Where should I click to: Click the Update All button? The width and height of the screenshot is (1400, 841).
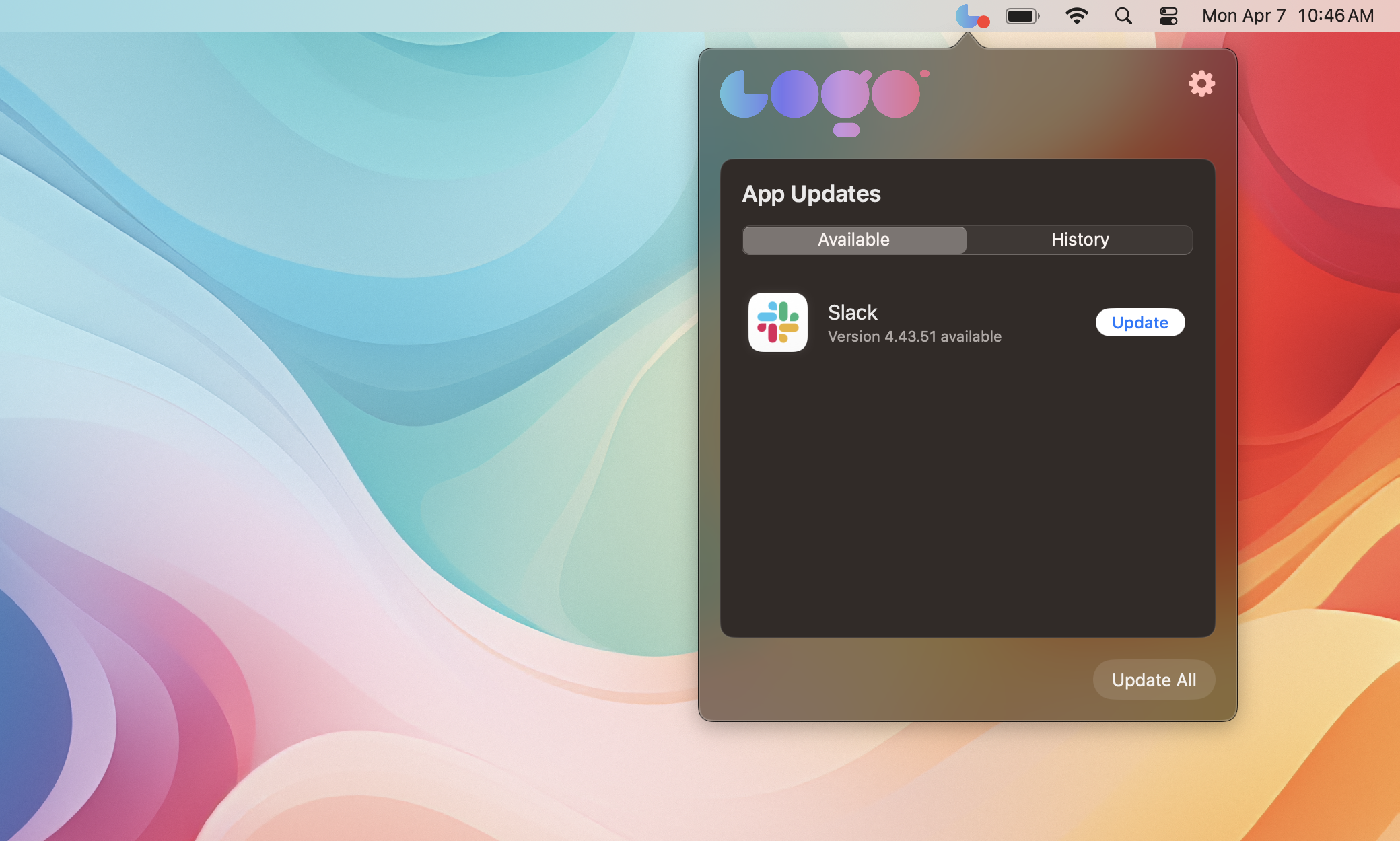click(1153, 680)
